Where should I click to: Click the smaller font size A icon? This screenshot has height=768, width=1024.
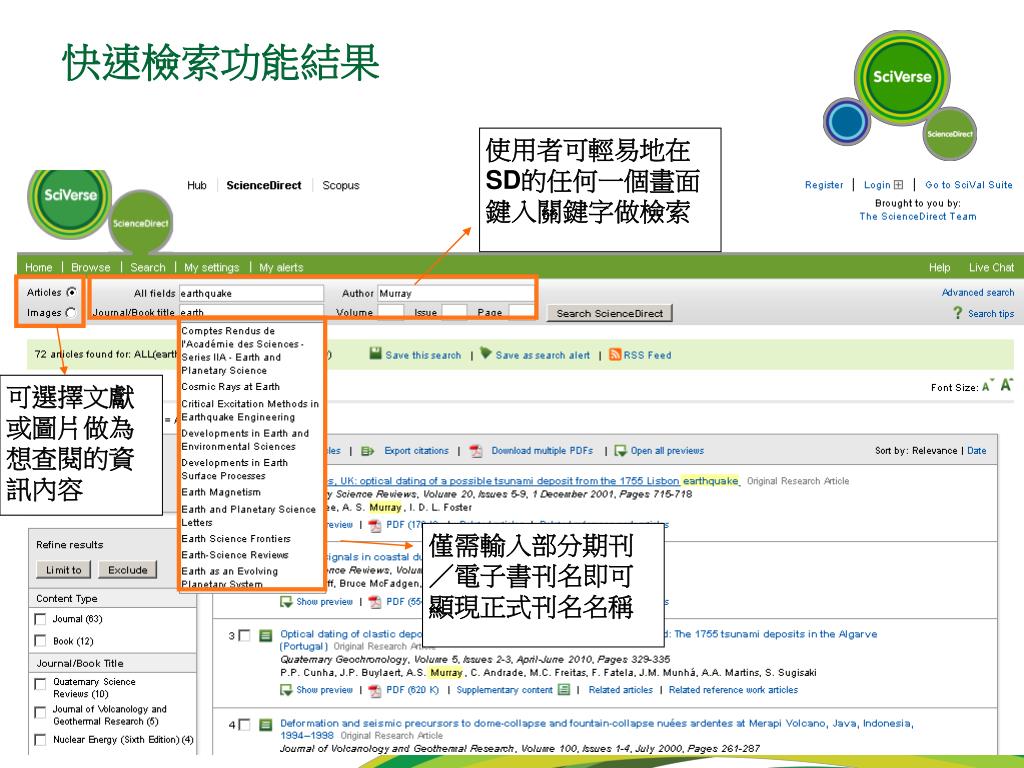(986, 387)
